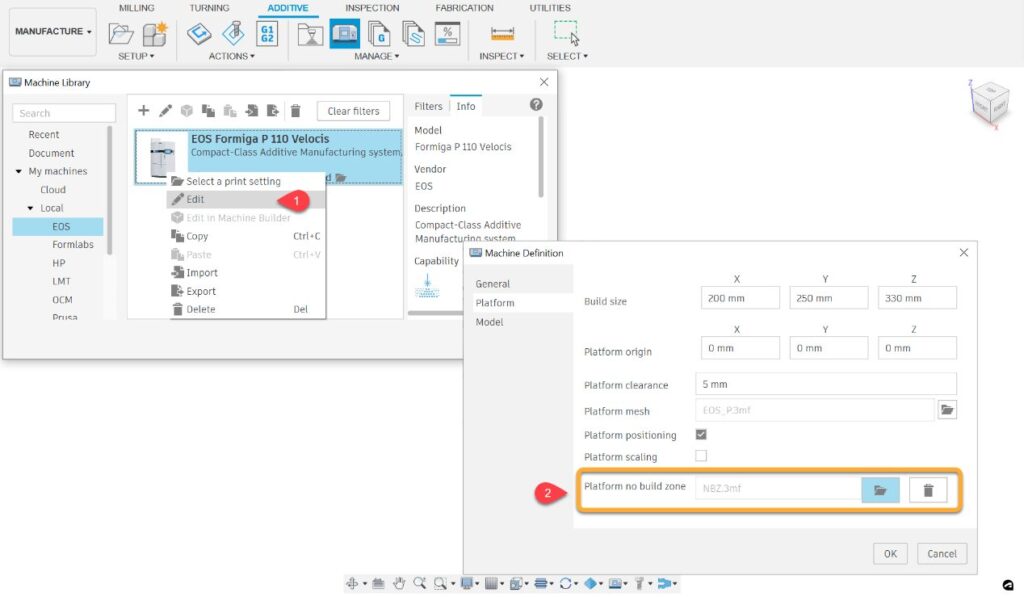Open Machine Library help with the question mark icon
The image size is (1024, 597).
537,104
